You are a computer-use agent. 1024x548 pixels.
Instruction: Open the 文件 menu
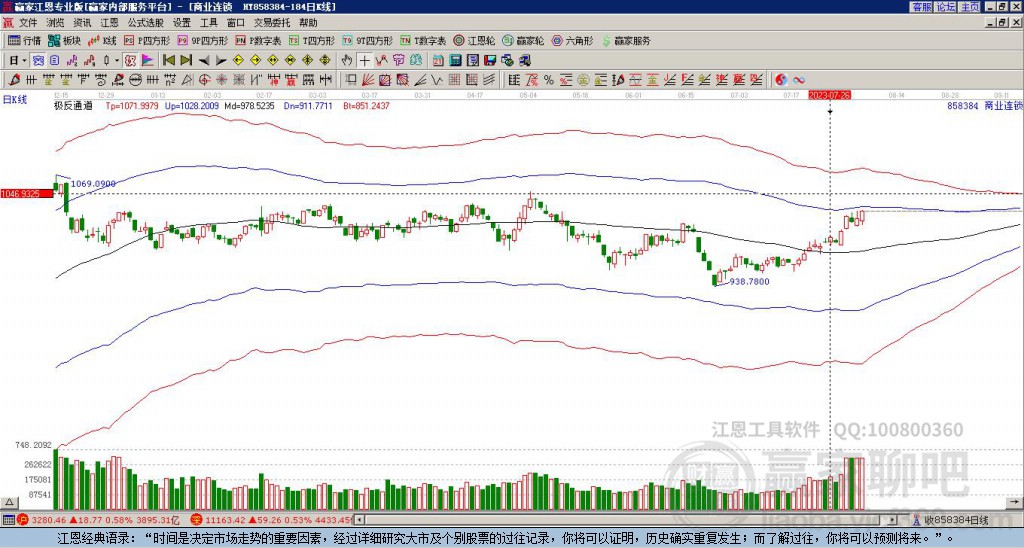coord(28,23)
